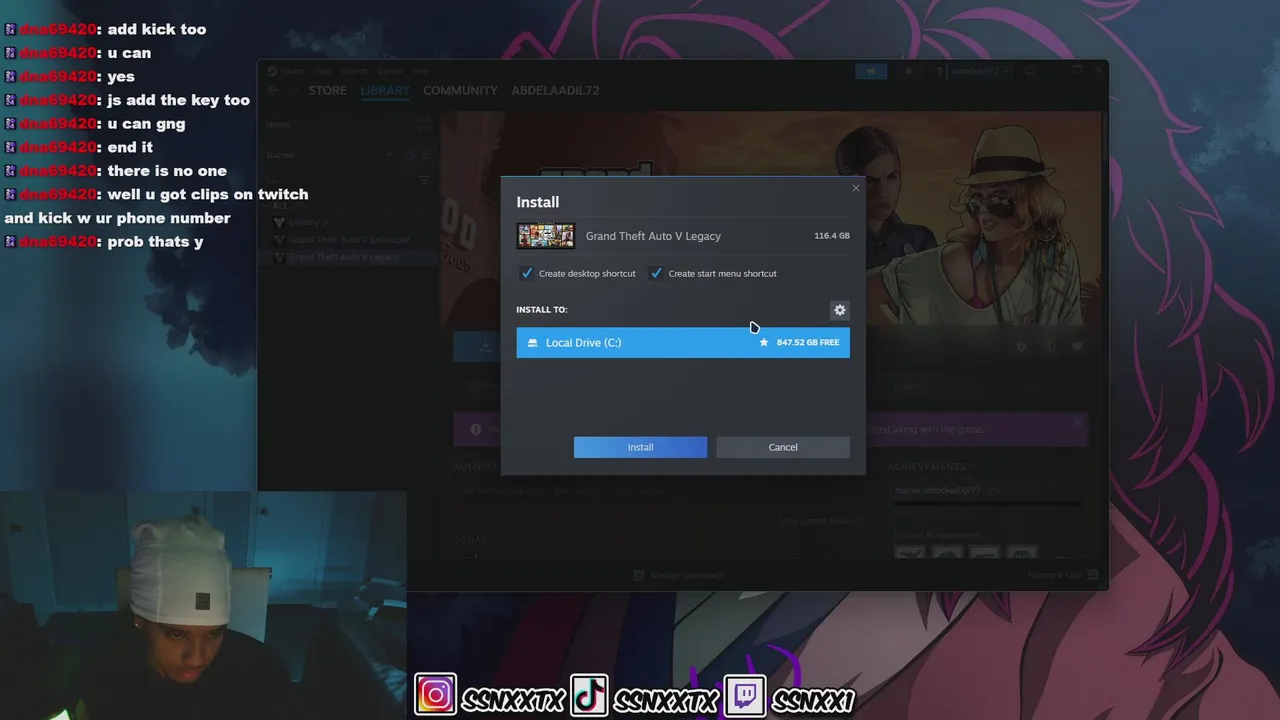Click the Grand Theft Auto V Legacy thumbnail
This screenshot has height=720, width=1280.
(x=545, y=236)
